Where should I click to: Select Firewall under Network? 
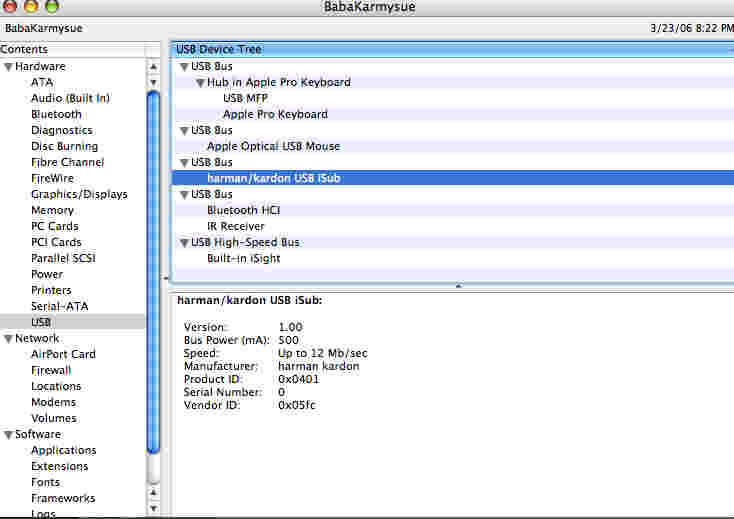pos(51,370)
